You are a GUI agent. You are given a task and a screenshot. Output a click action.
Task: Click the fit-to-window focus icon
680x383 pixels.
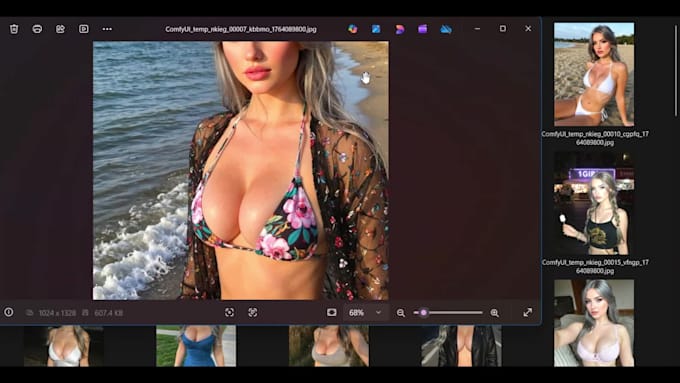pos(229,312)
